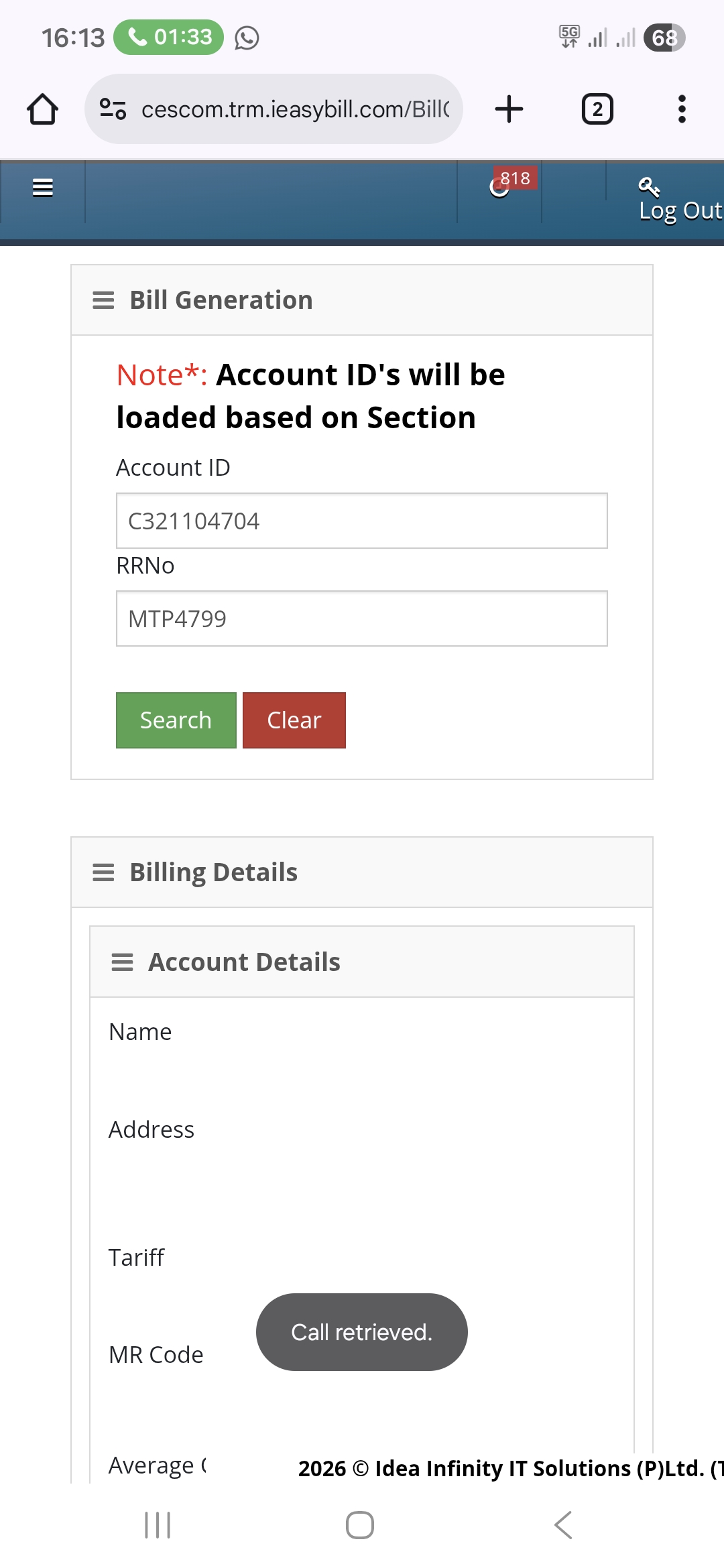
Task: Open the tab switcher showing 2 tabs
Action: pyautogui.click(x=597, y=109)
